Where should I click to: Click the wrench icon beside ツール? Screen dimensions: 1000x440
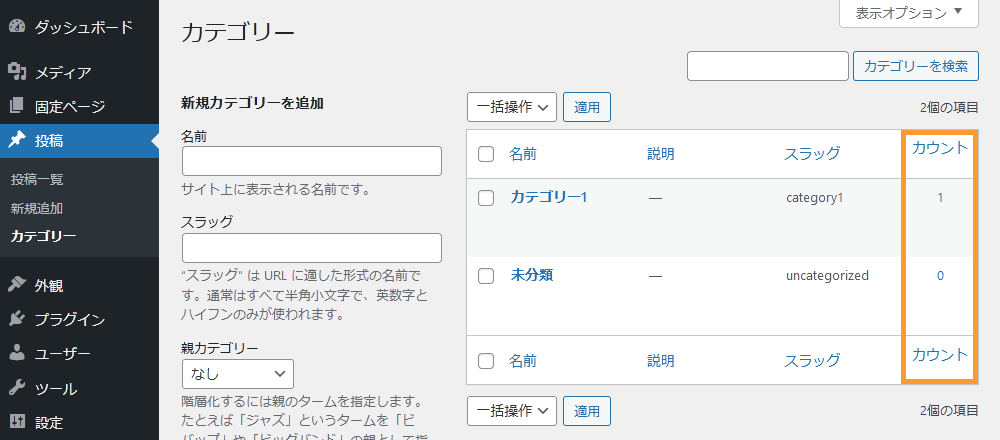pos(17,388)
